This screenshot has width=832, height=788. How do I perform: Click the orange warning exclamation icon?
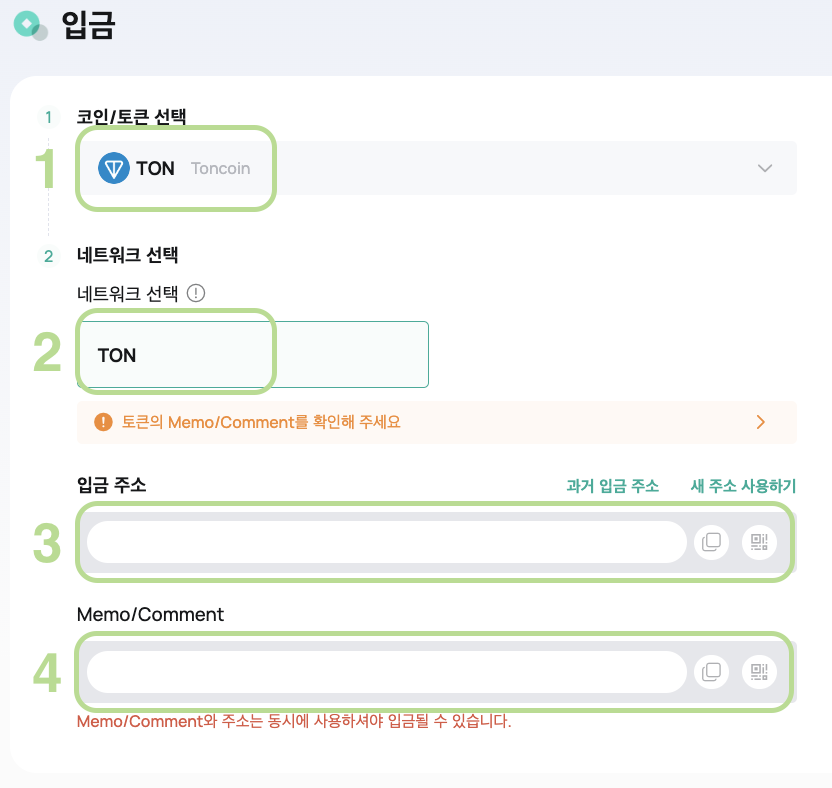click(x=103, y=422)
